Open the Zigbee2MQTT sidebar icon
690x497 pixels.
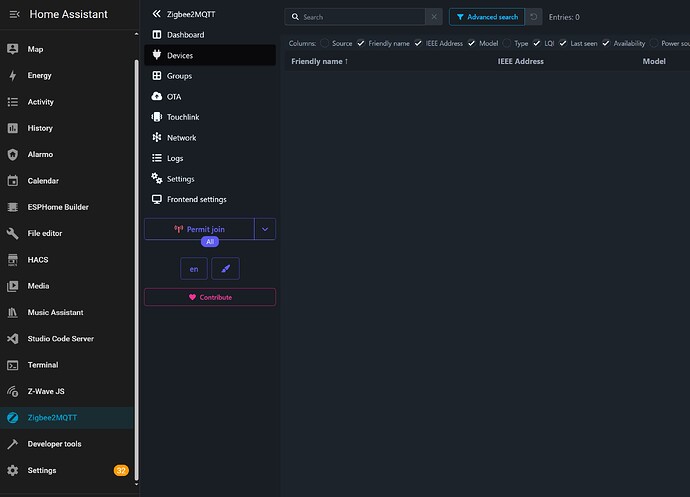pyautogui.click(x=13, y=418)
